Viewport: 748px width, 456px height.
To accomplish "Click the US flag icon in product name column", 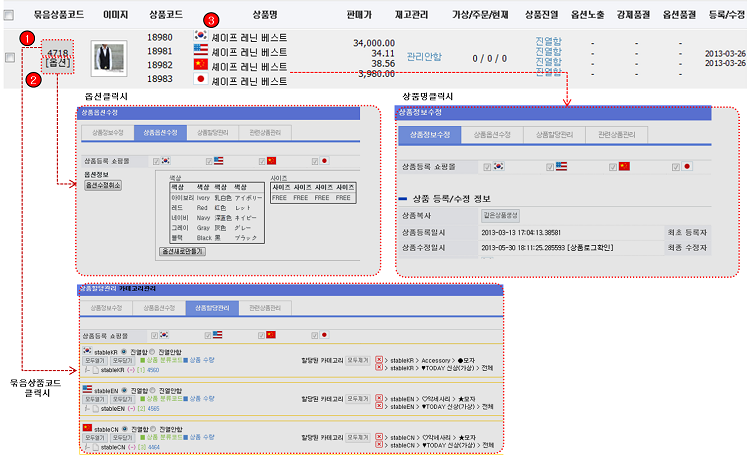I will [198, 50].
